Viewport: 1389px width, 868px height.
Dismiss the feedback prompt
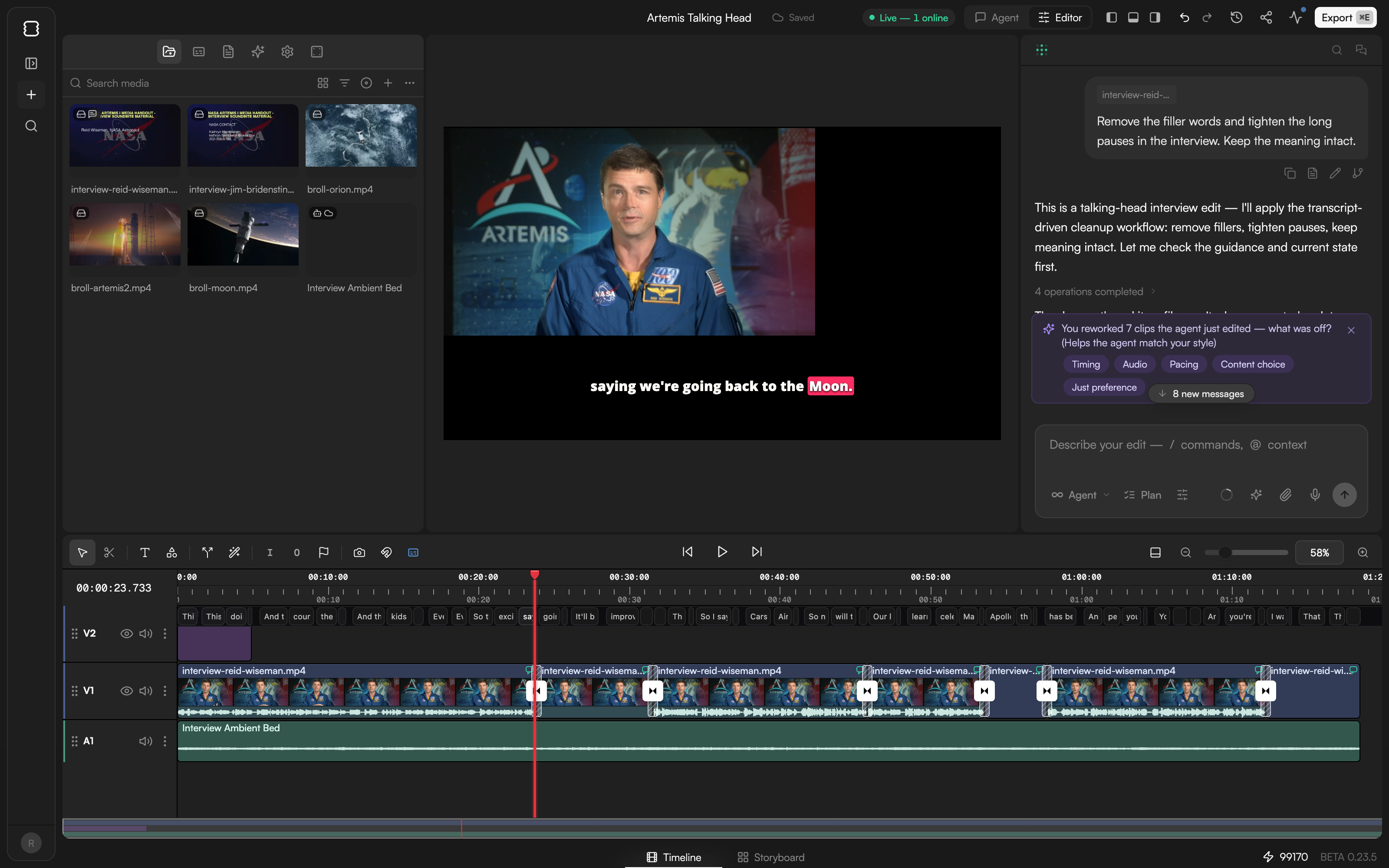coord(1351,330)
